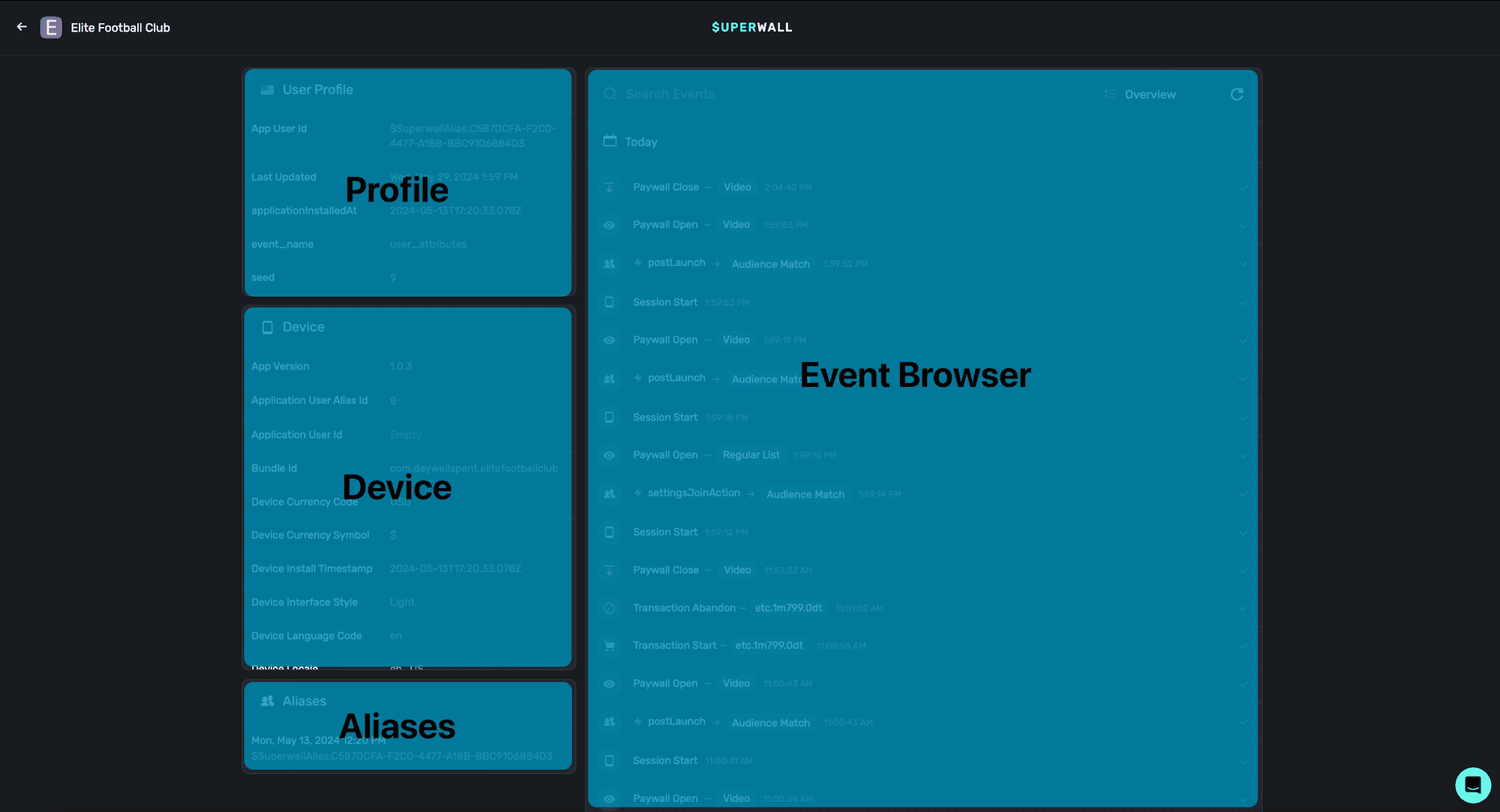Expand the 1:59:53 PM Paywall Open event
Screen dimensions: 1500x812
tap(1243, 226)
